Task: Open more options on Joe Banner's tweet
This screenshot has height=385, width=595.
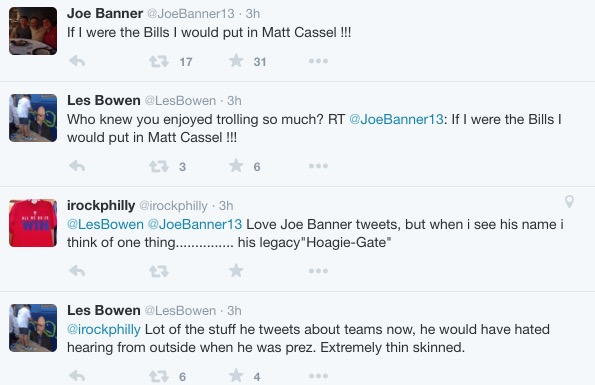Action: 318,61
